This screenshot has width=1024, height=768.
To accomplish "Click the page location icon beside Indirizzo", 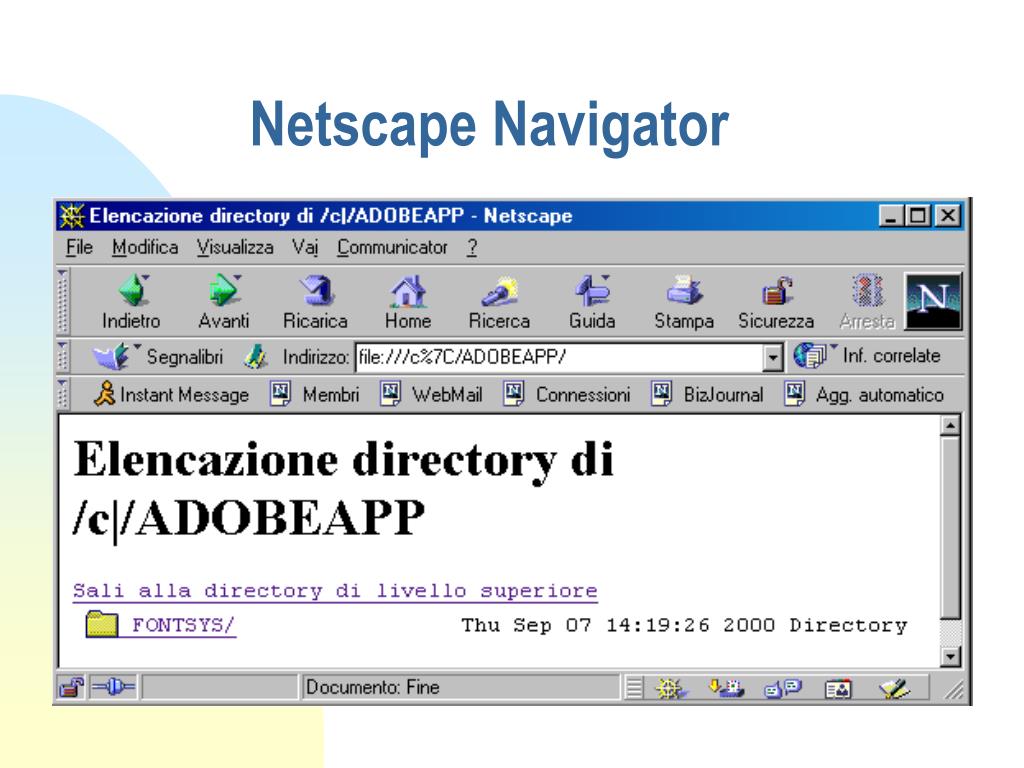I will pyautogui.click(x=255, y=357).
